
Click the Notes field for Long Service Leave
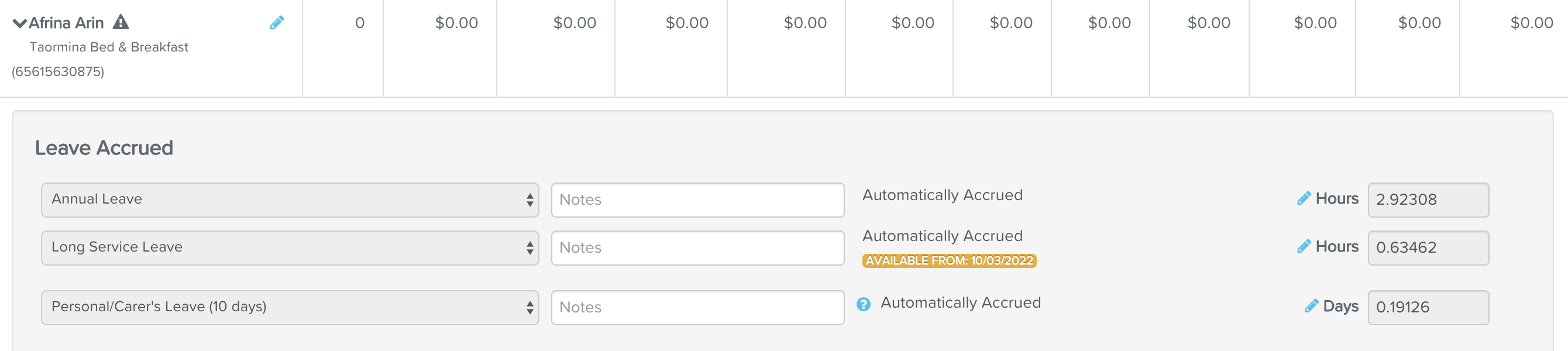point(697,247)
